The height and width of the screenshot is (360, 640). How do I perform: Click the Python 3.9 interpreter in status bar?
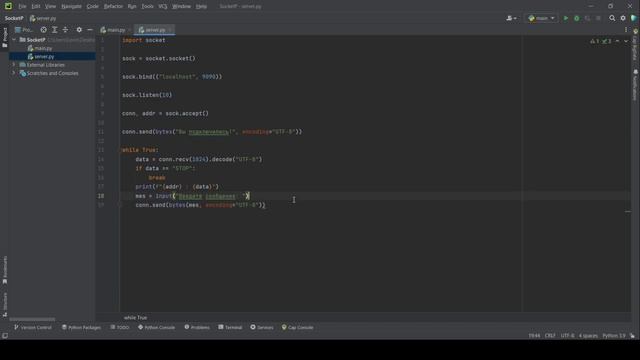coord(614,336)
